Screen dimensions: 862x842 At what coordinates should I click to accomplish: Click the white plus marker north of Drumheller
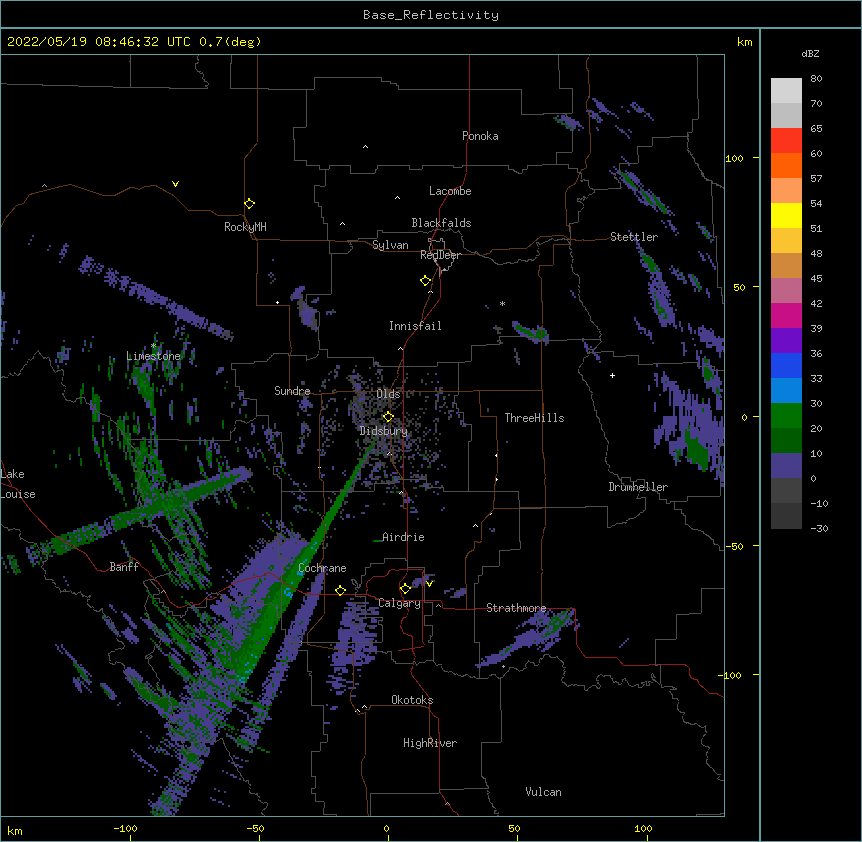[x=612, y=375]
